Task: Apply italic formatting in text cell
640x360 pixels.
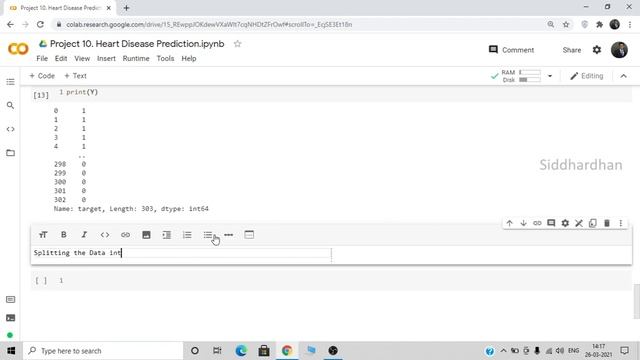Action: coord(84,235)
